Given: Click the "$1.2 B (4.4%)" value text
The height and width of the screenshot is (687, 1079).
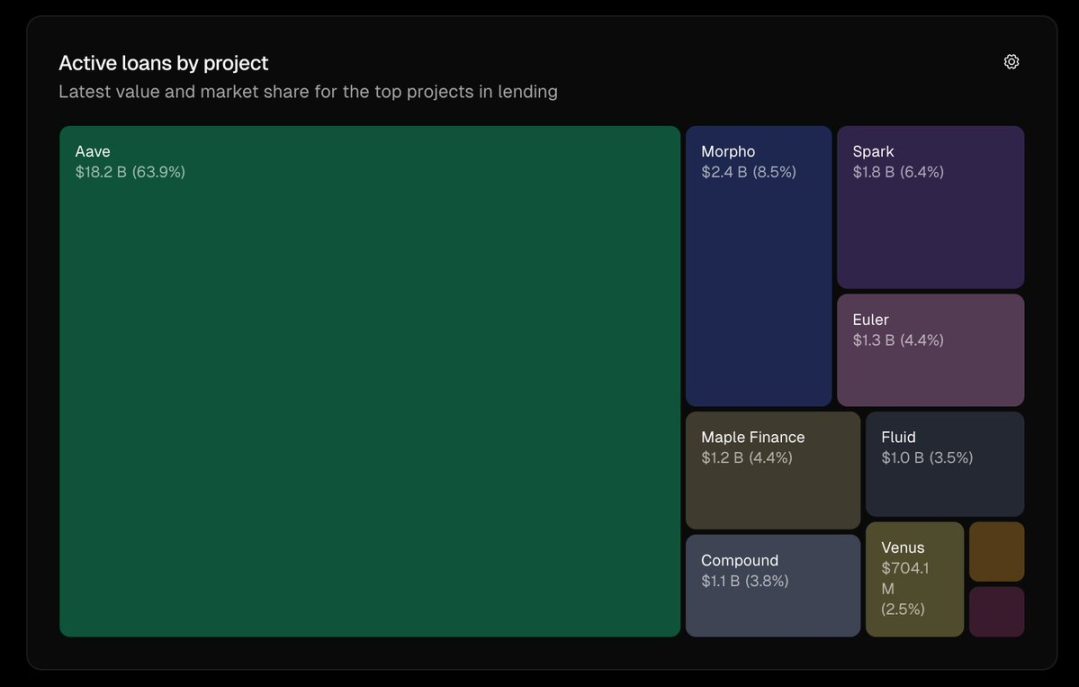Looking at the screenshot, I should tap(746, 458).
